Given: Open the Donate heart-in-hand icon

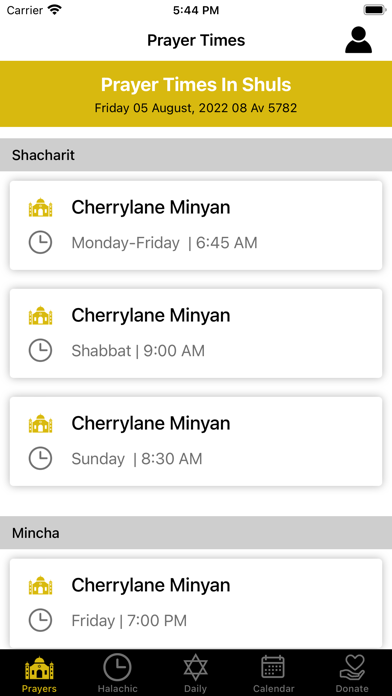Looking at the screenshot, I should tap(352, 667).
